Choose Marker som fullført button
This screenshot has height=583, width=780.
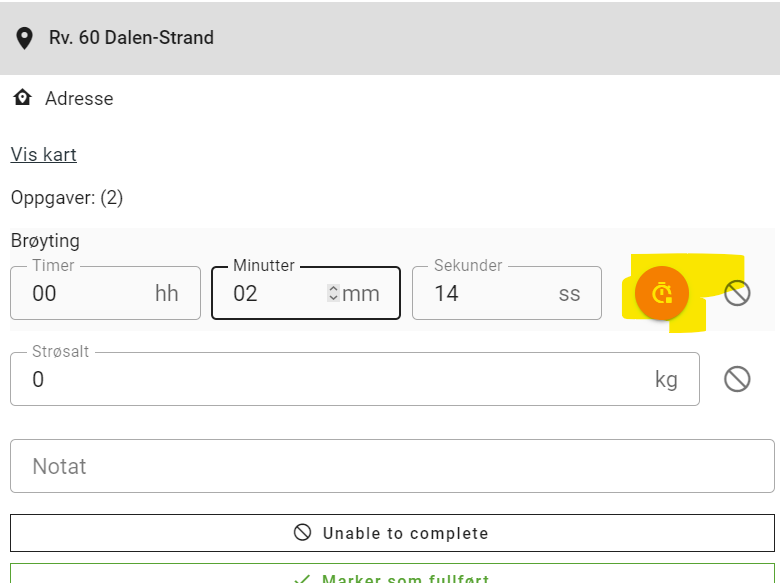coord(392,574)
